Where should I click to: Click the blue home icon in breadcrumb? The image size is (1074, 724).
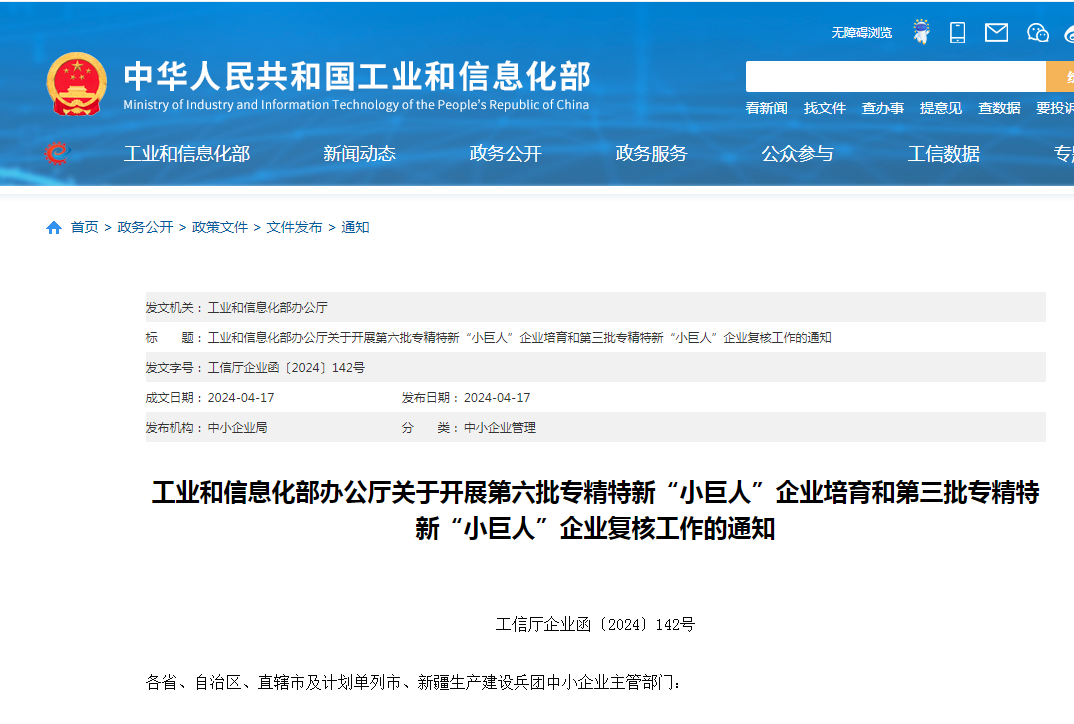[54, 228]
